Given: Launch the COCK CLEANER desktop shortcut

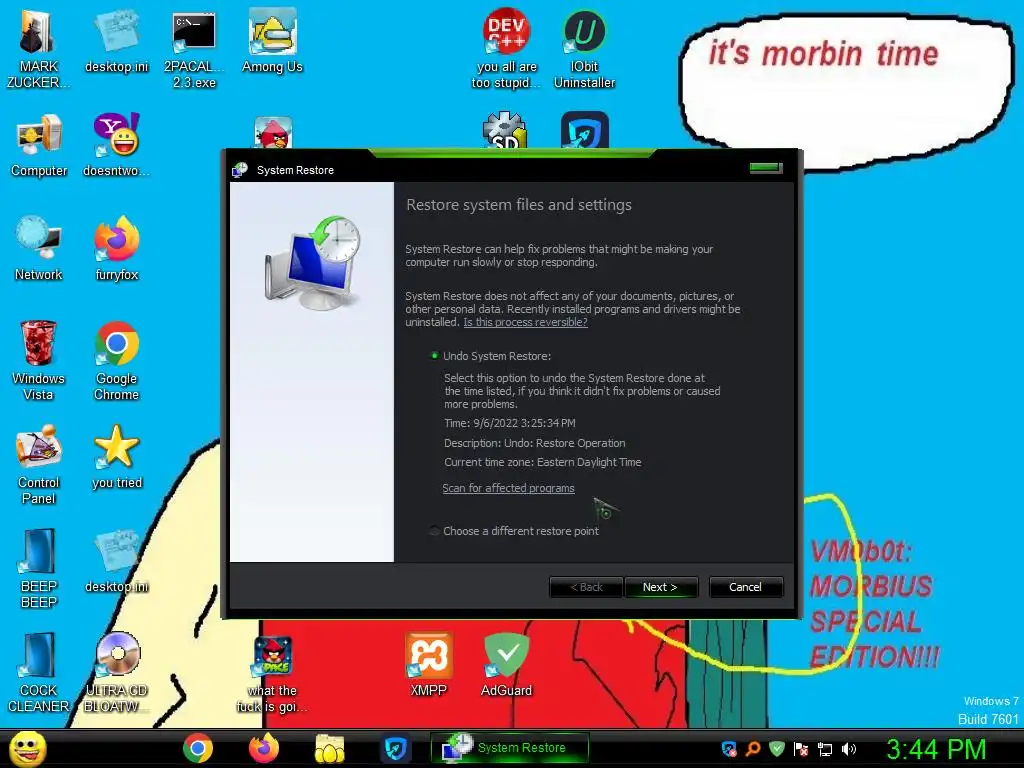Looking at the screenshot, I should 39,673.
